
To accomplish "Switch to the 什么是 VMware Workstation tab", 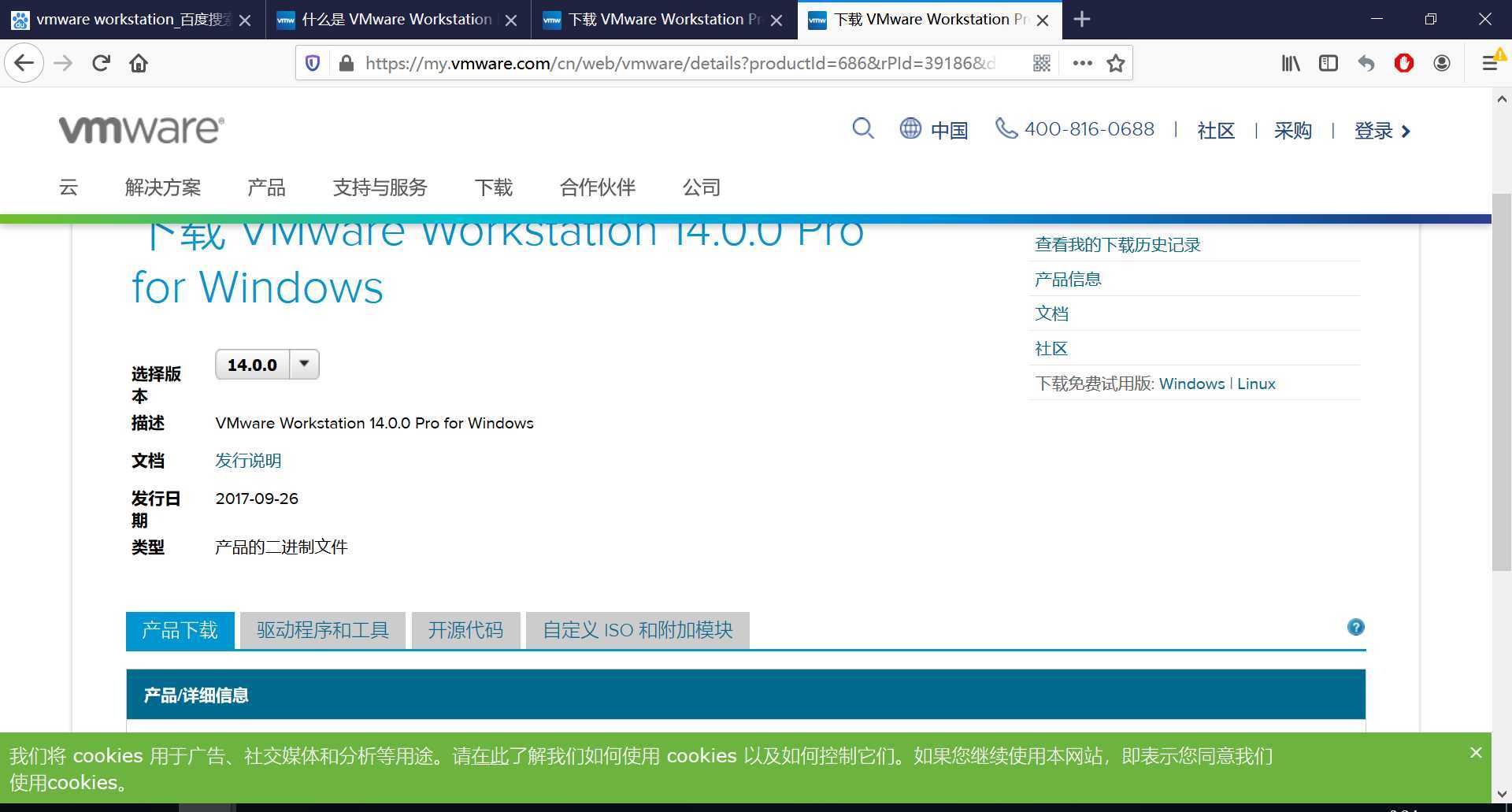I will pos(397,20).
